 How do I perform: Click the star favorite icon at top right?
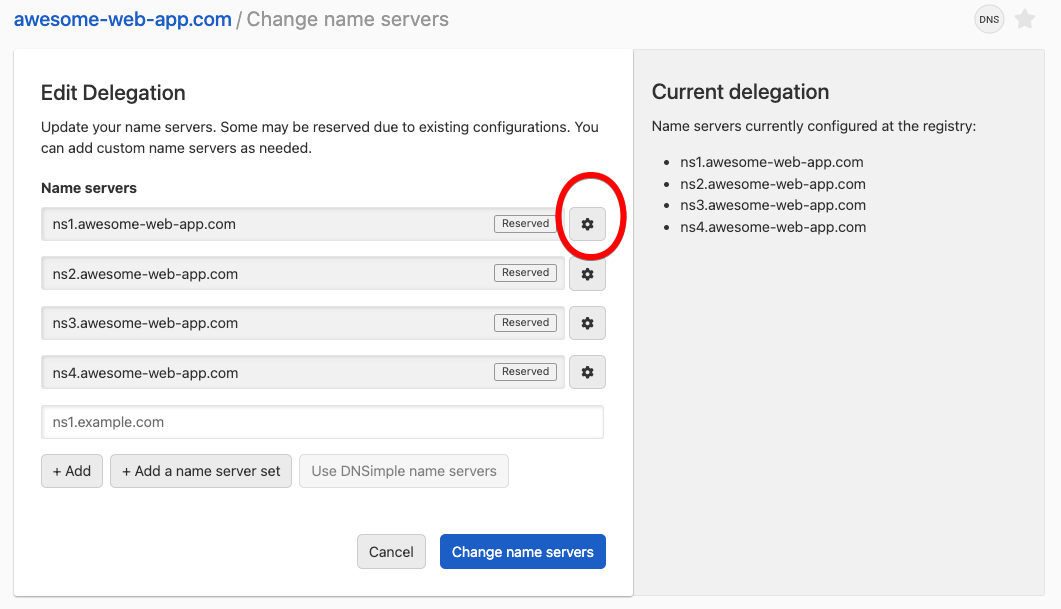click(1024, 19)
